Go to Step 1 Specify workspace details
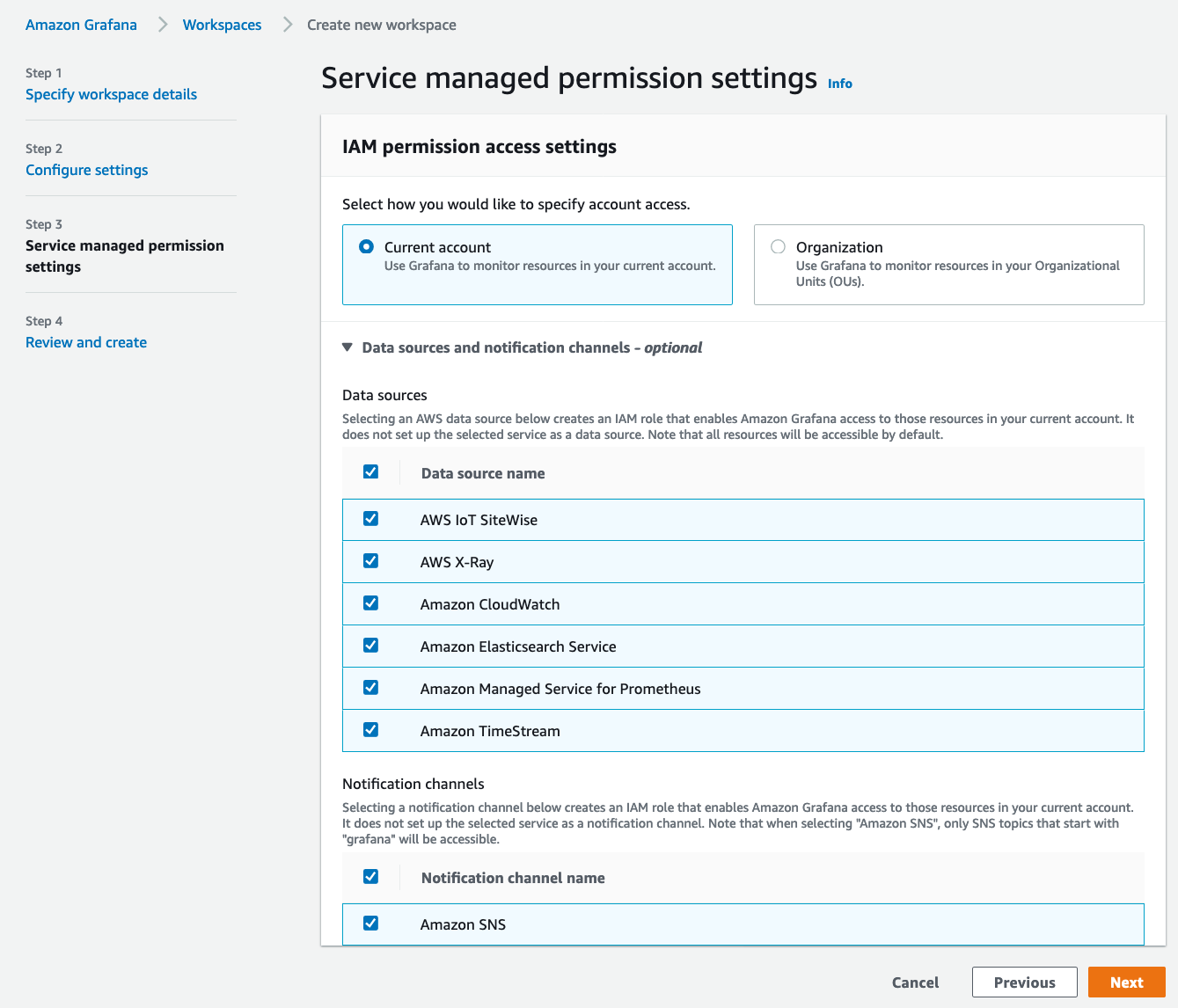The image size is (1178, 1008). click(111, 94)
